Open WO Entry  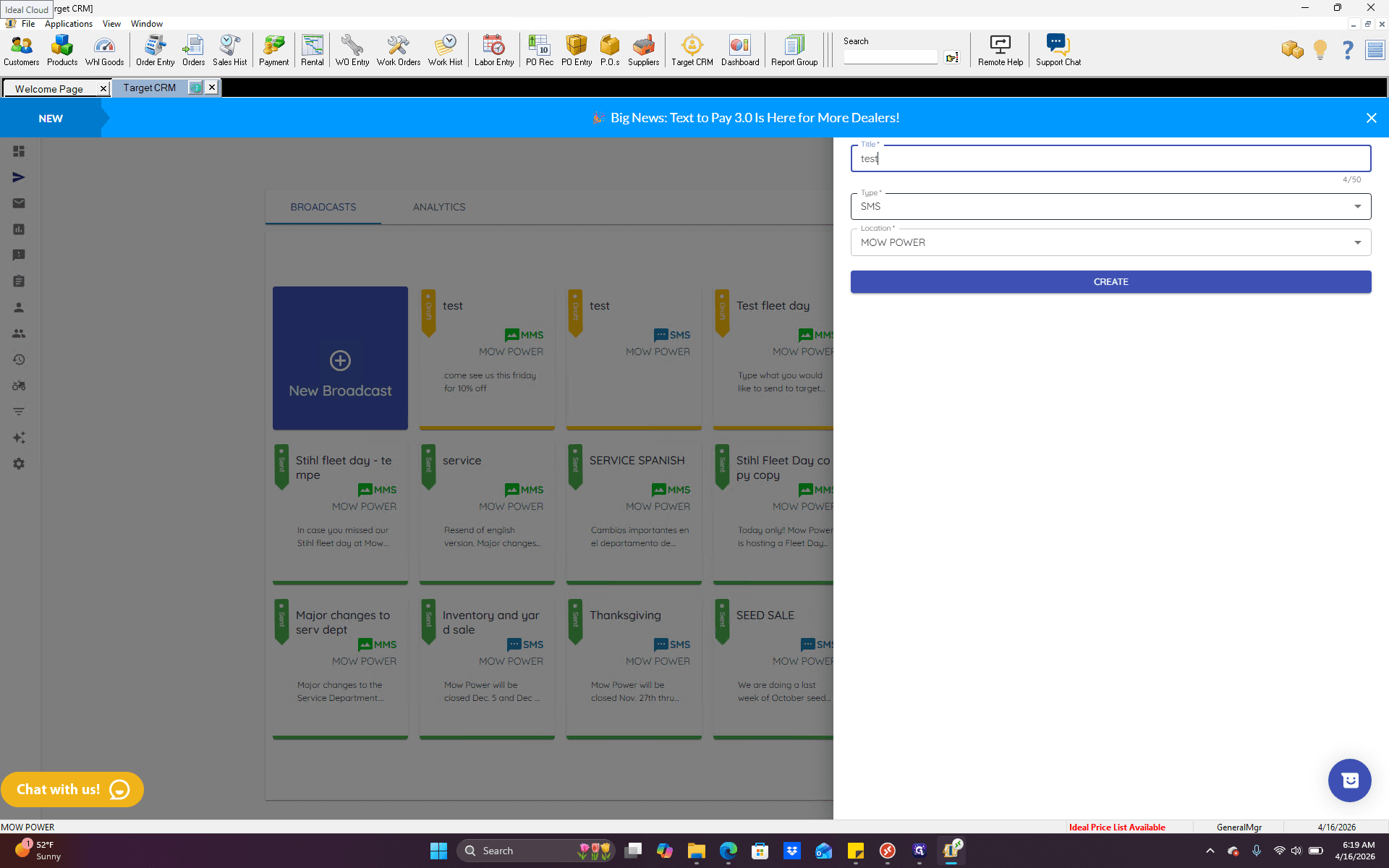click(352, 51)
